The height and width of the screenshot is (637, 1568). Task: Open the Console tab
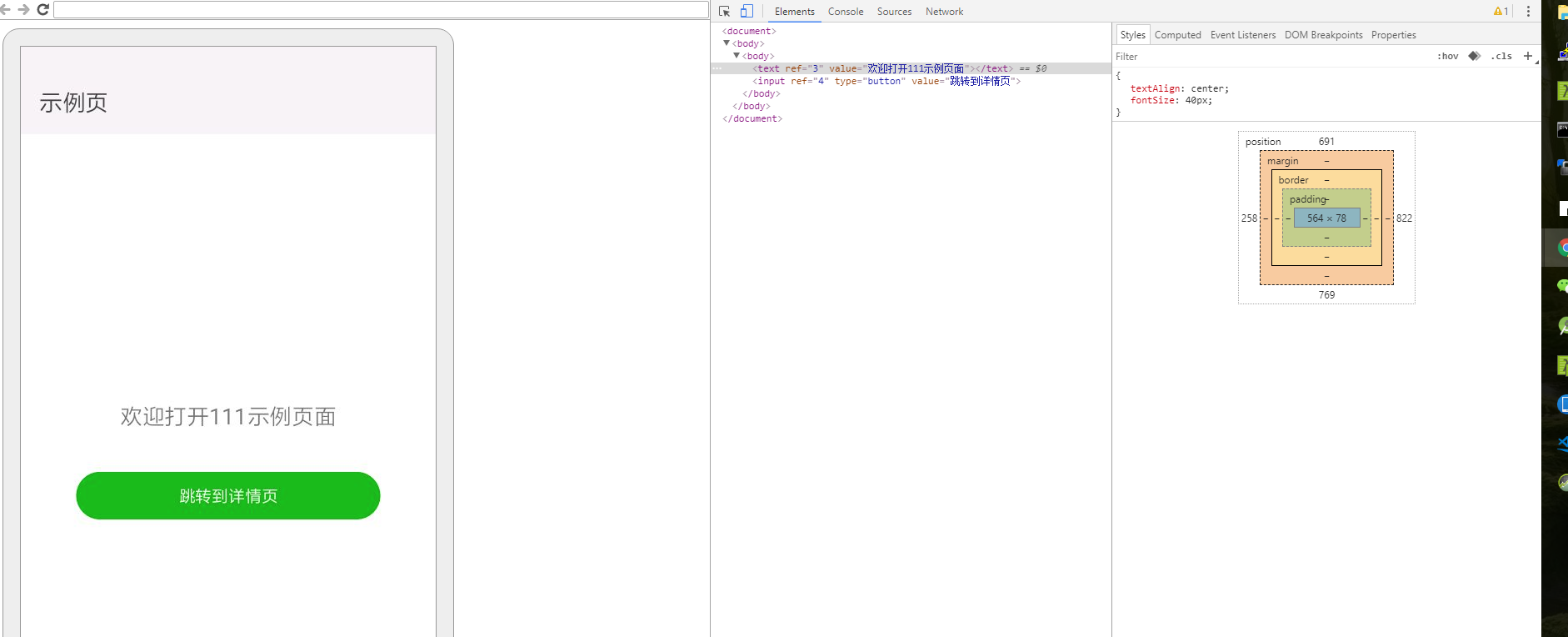click(846, 12)
